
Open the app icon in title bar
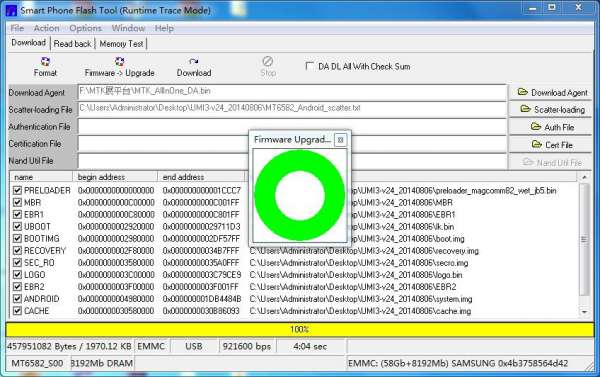(11, 10)
